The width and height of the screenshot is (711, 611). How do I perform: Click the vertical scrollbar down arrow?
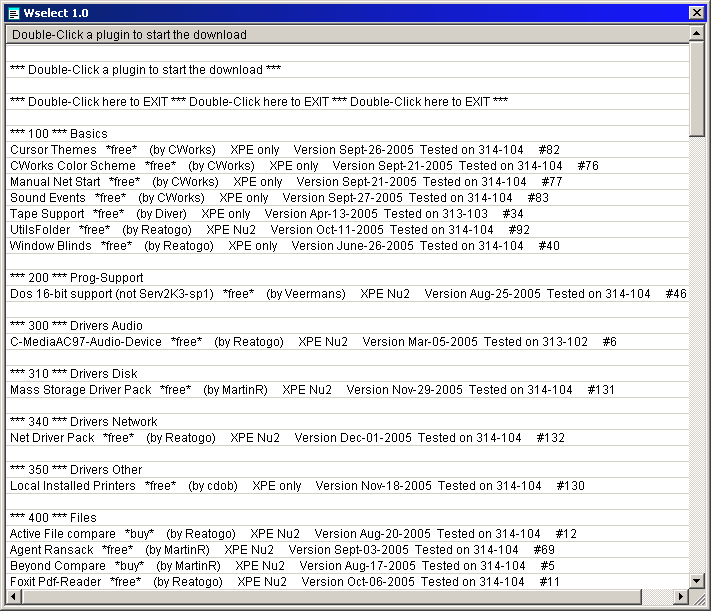696,581
